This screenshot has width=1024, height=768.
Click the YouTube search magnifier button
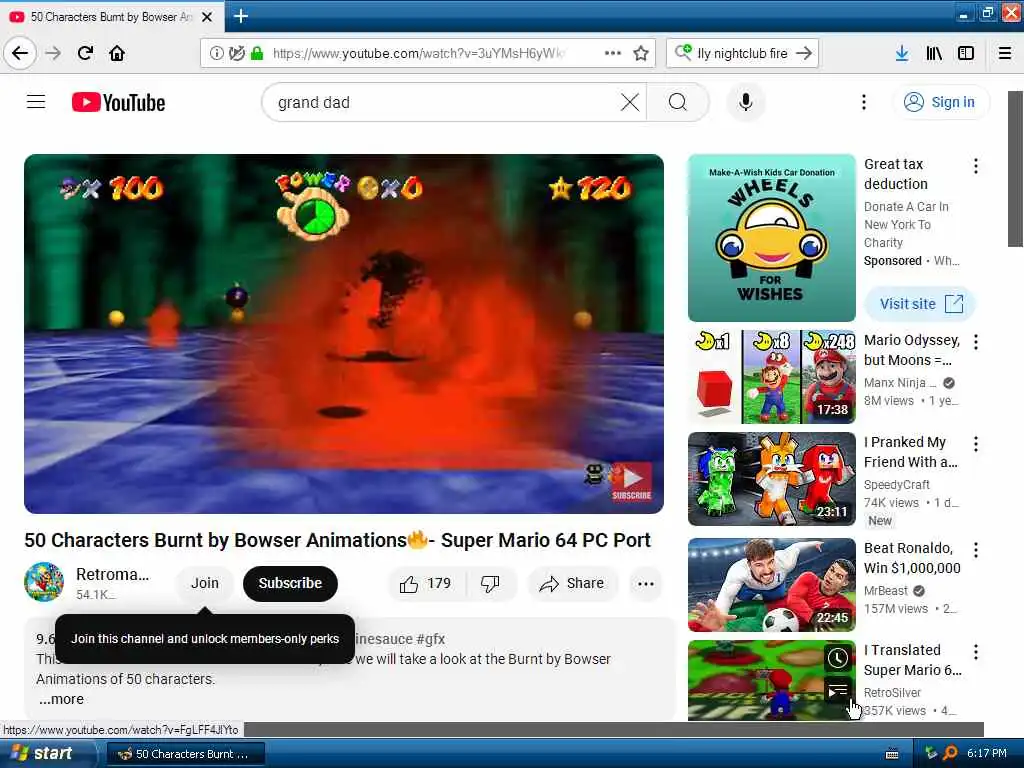[x=678, y=102]
